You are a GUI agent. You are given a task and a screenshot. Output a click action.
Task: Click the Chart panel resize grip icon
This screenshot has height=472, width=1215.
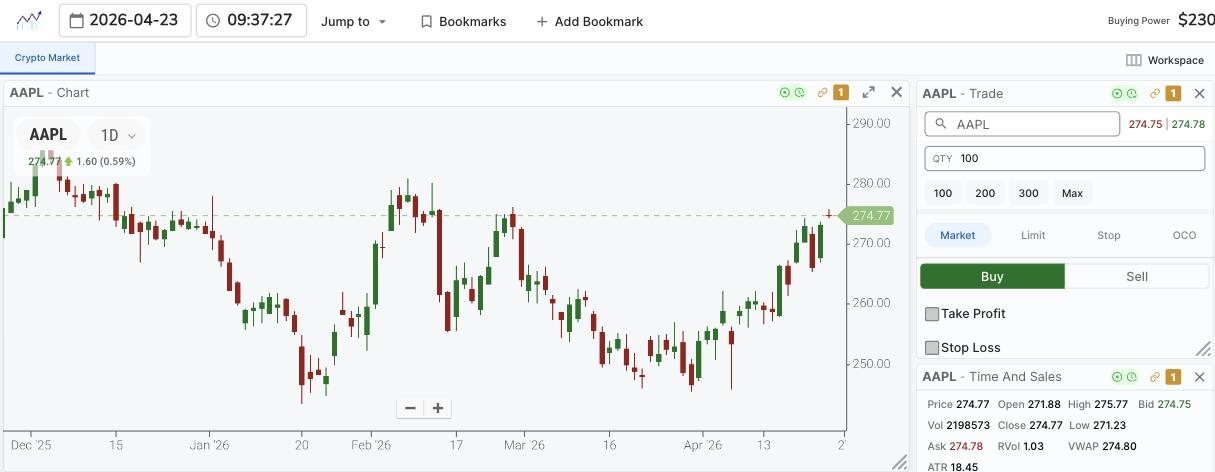point(899,462)
